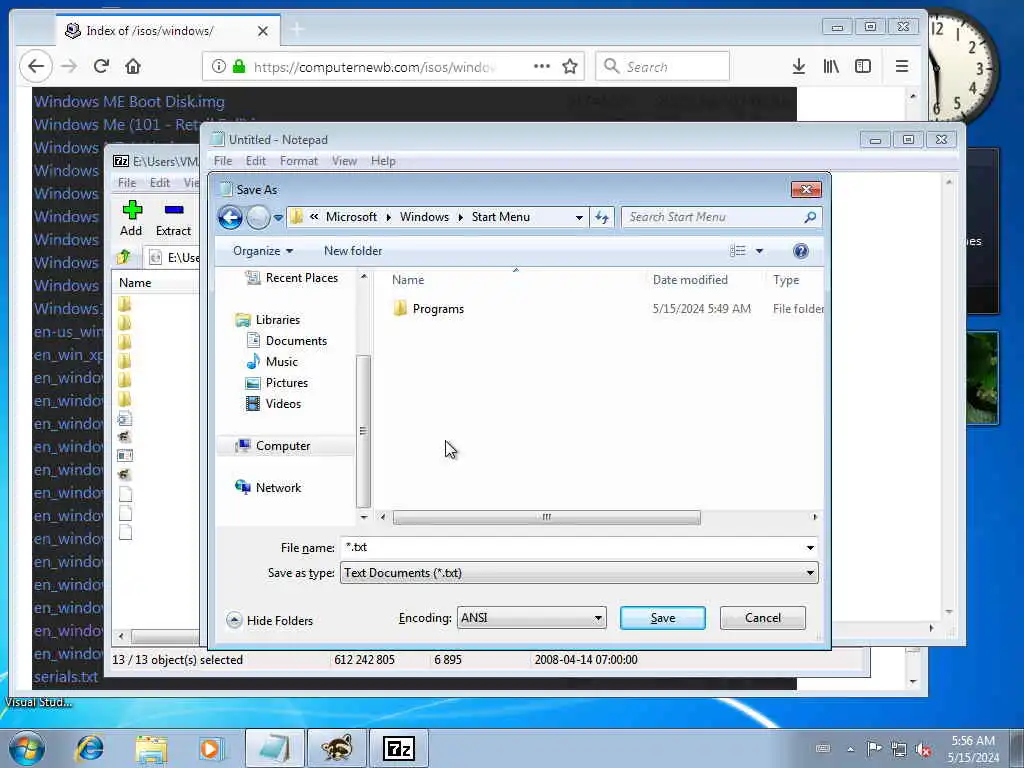Open the address bar previous locations dropdown

[x=579, y=217]
